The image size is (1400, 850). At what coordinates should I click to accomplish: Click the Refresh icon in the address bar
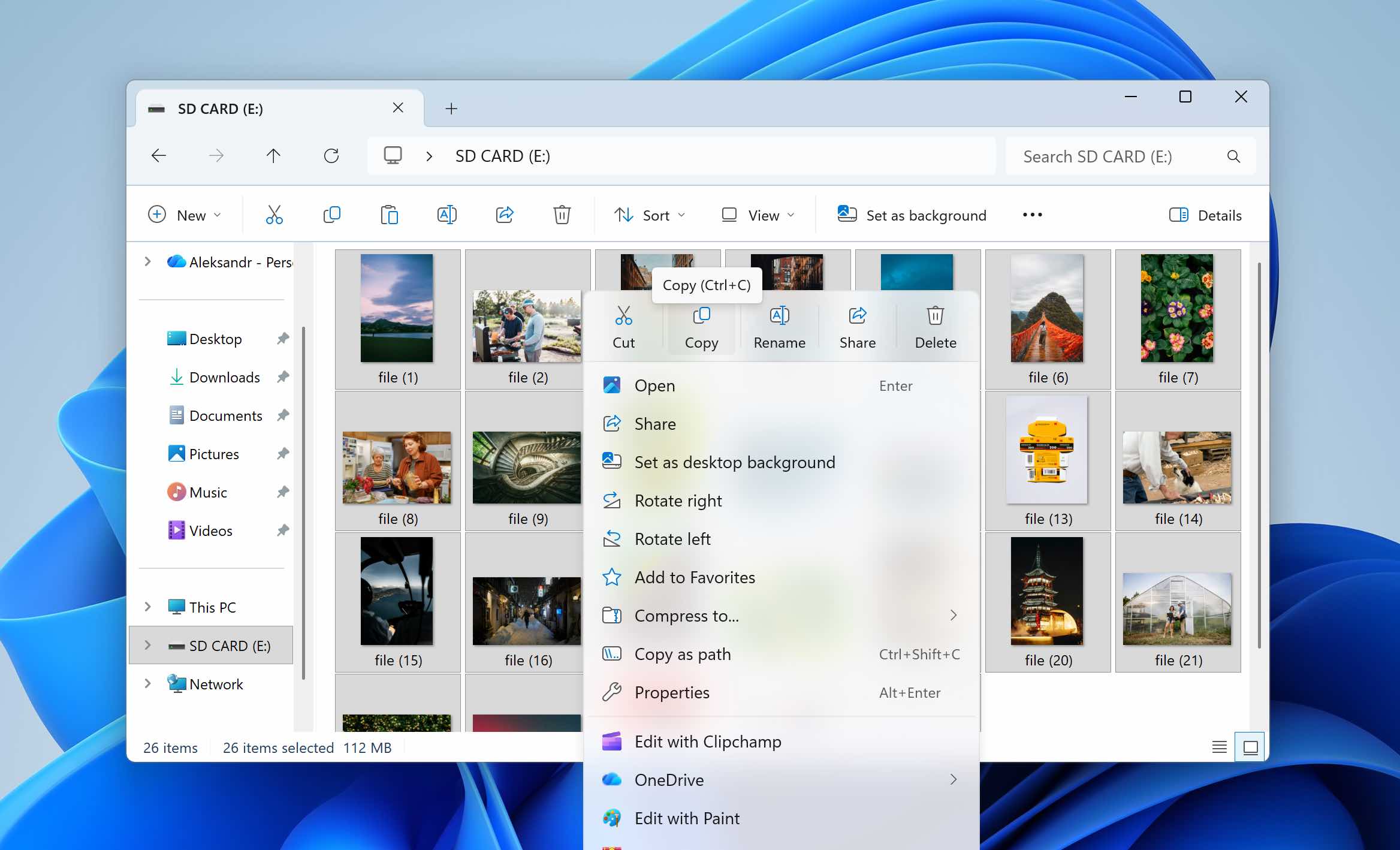point(331,155)
